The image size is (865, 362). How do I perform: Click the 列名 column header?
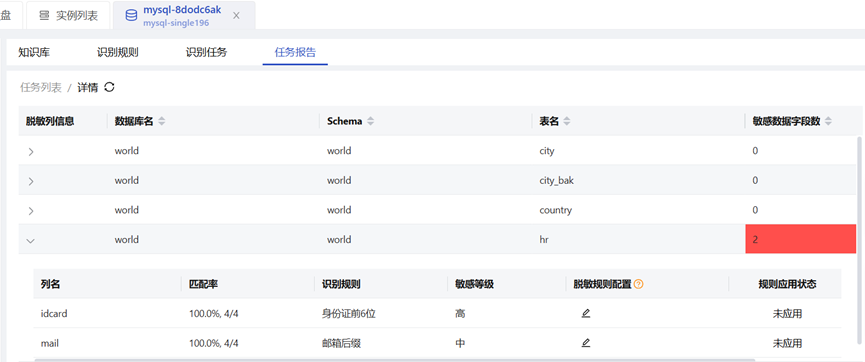(x=51, y=284)
